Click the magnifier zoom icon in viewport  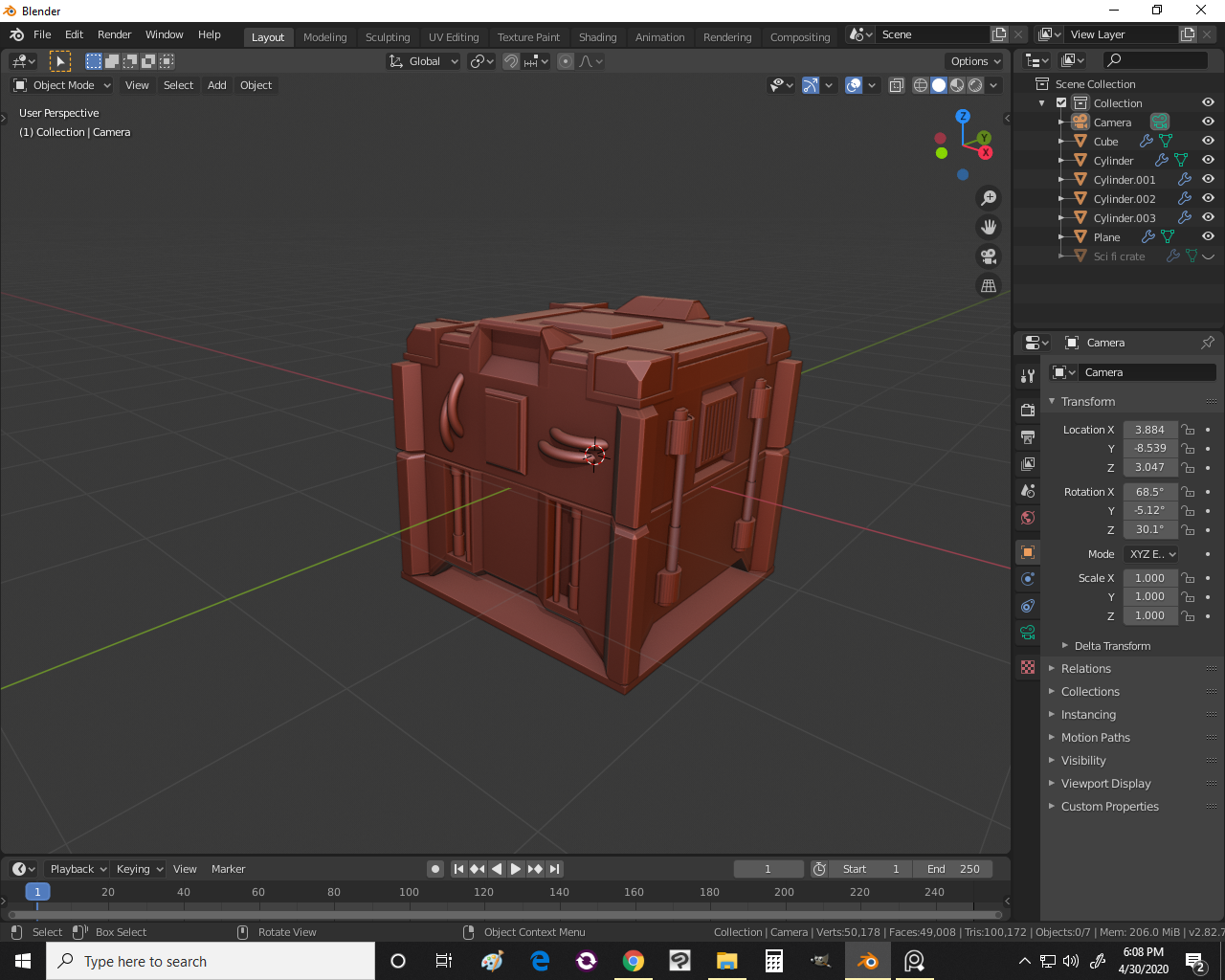click(989, 198)
